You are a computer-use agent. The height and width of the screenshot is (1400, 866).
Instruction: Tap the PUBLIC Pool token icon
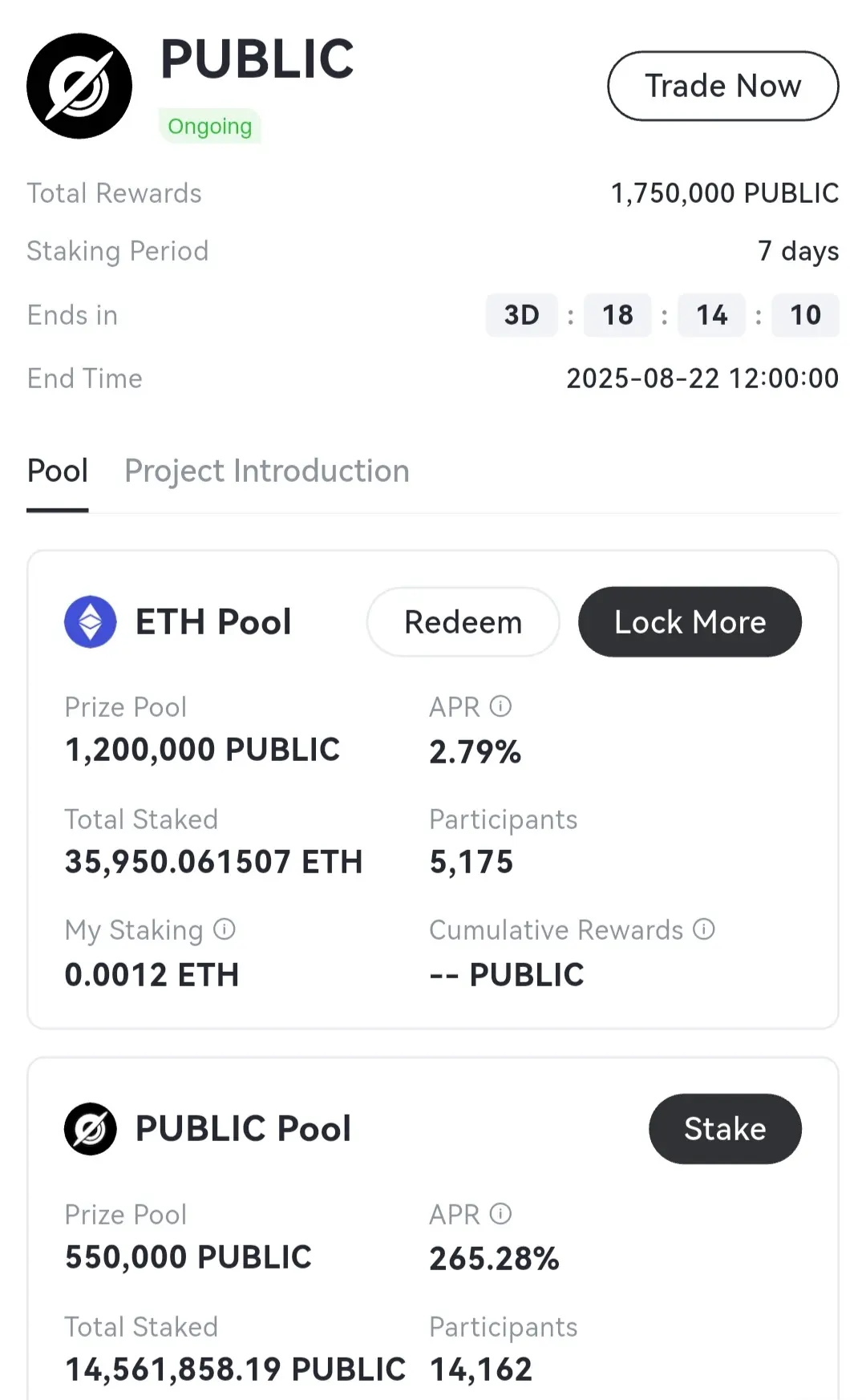coord(91,1129)
